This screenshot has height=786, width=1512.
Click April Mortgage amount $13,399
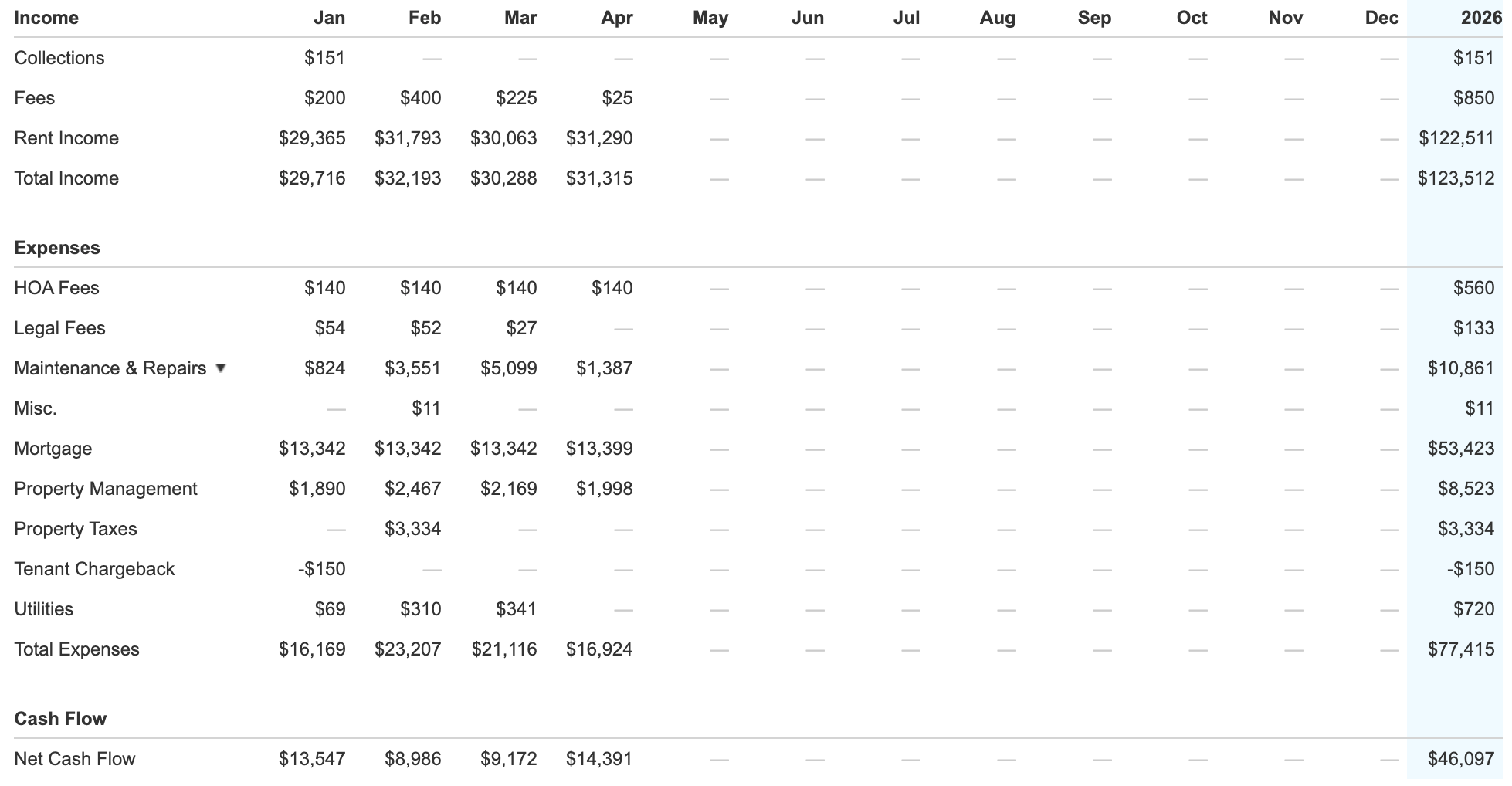(x=598, y=449)
